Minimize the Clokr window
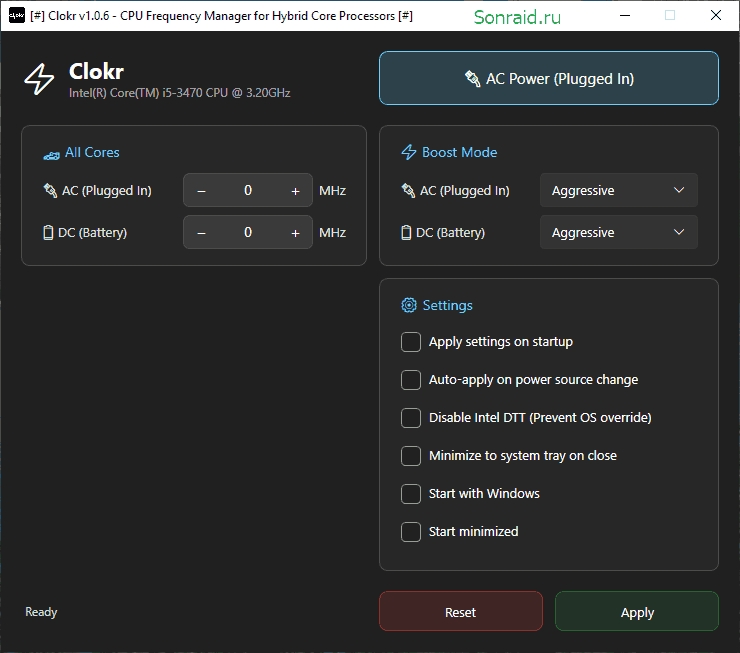Screen dimensions: 740x653 click(625, 16)
